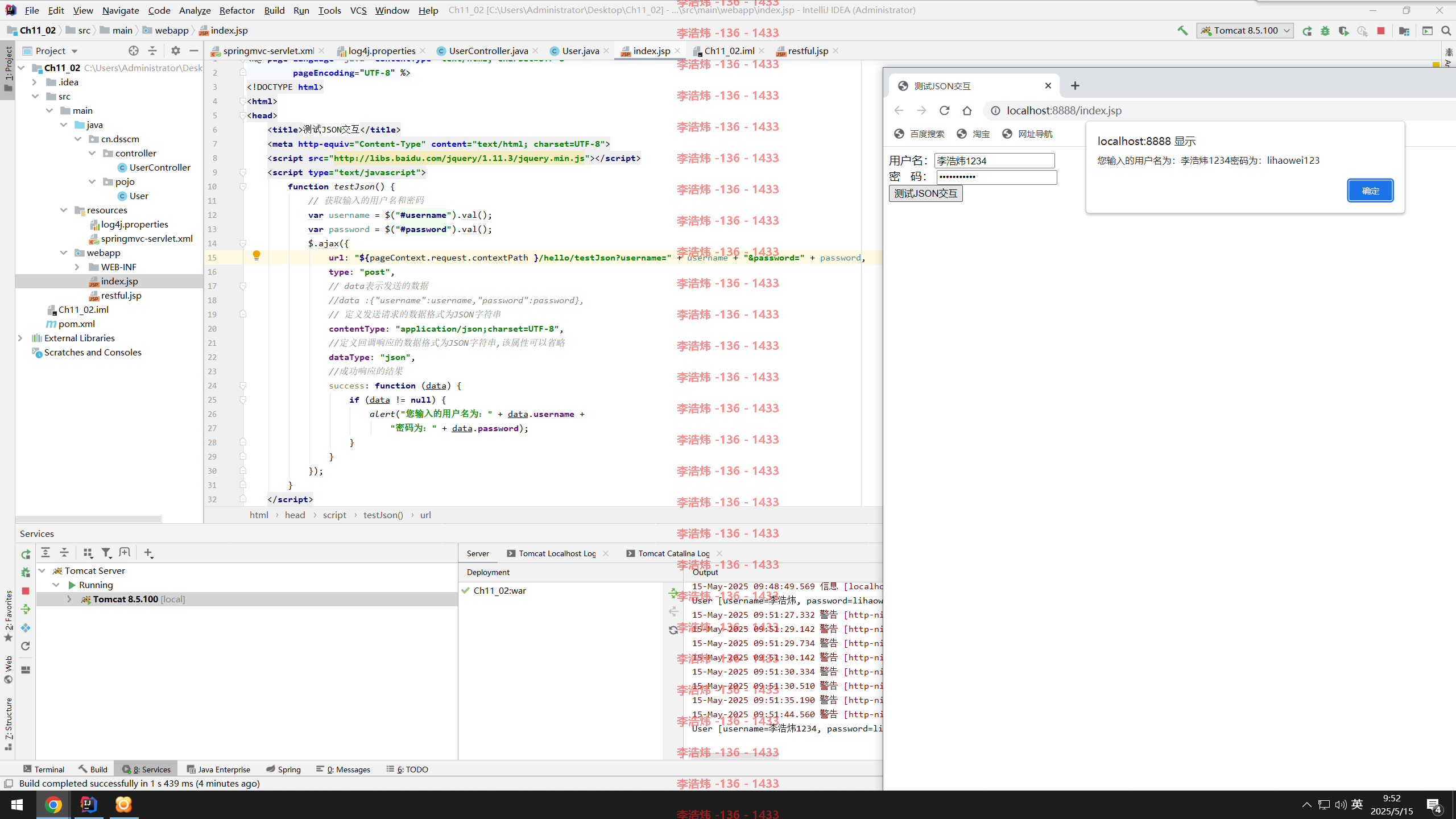Open the VCS menu
The height and width of the screenshot is (819, 1456).
(358, 10)
